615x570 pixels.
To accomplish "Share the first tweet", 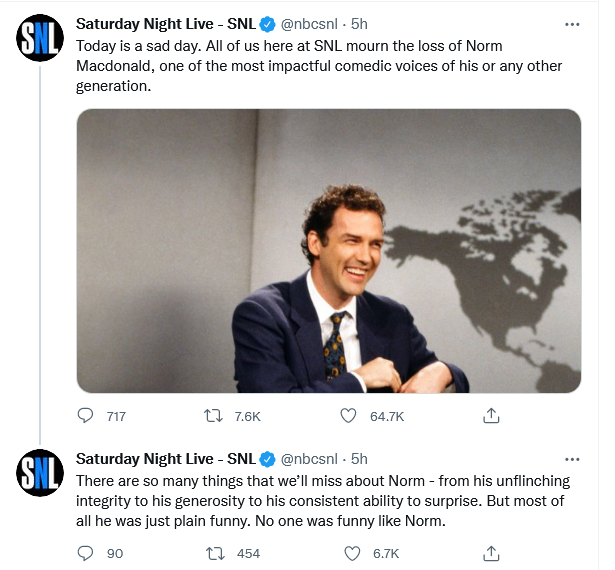I will (x=491, y=415).
